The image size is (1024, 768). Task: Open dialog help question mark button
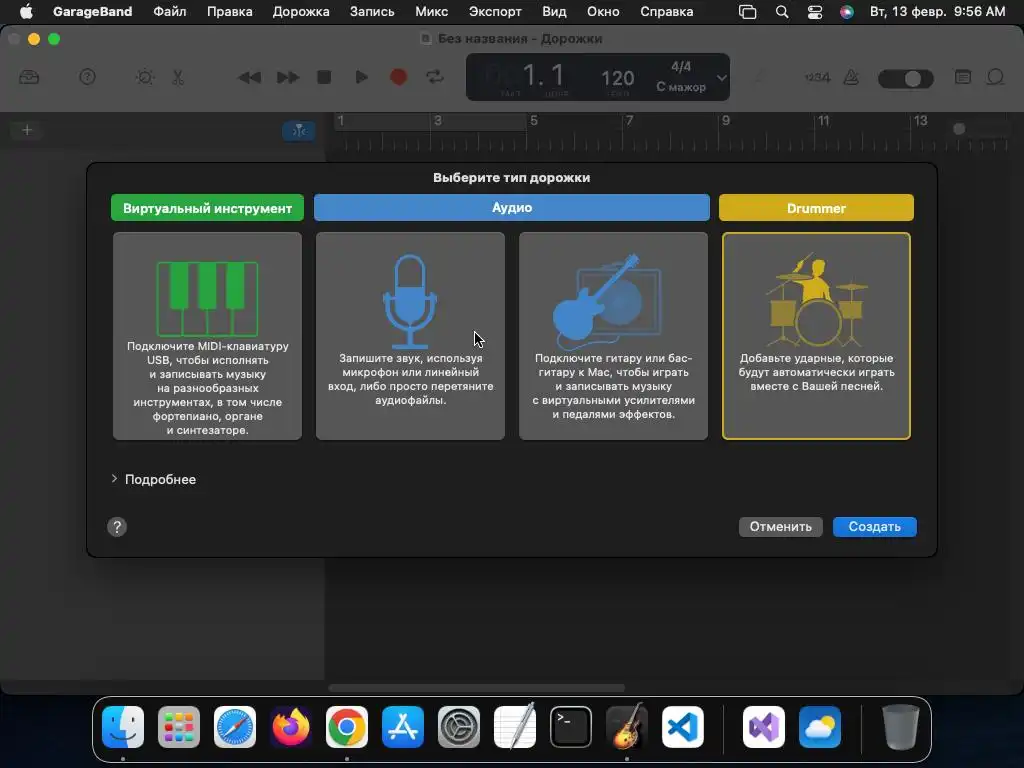pos(117,527)
